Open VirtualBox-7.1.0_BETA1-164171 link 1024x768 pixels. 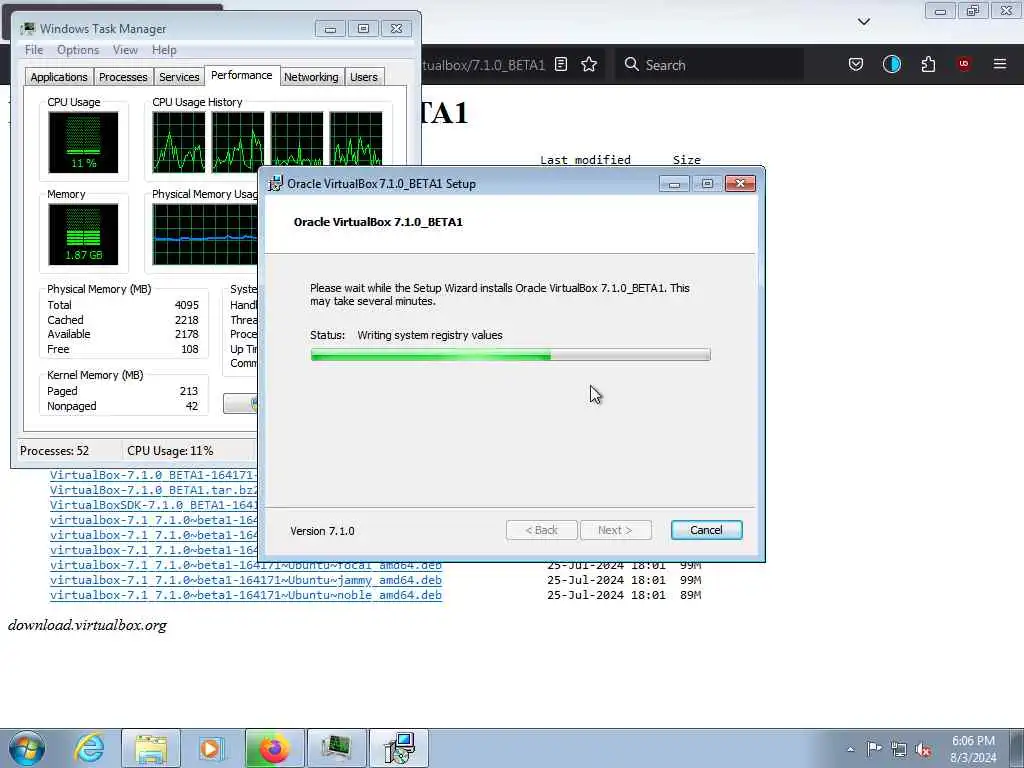154,475
